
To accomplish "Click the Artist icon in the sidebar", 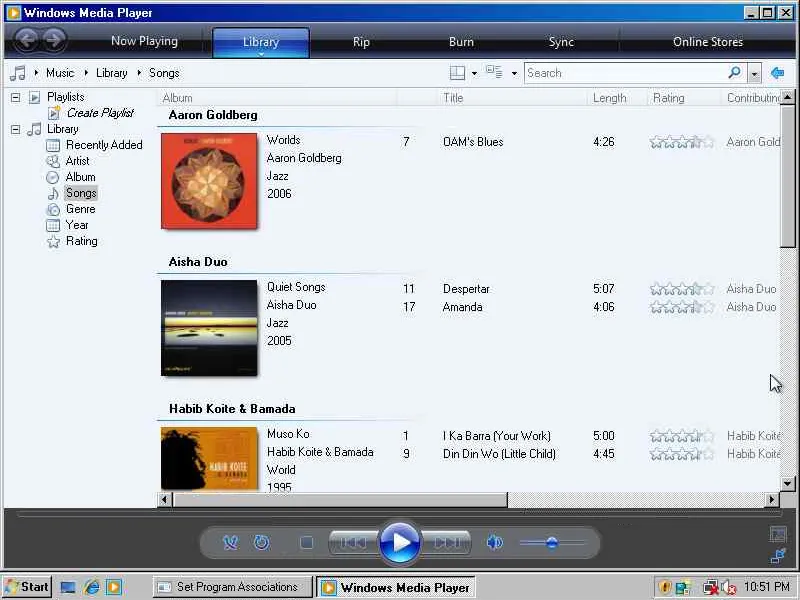I will coord(53,161).
